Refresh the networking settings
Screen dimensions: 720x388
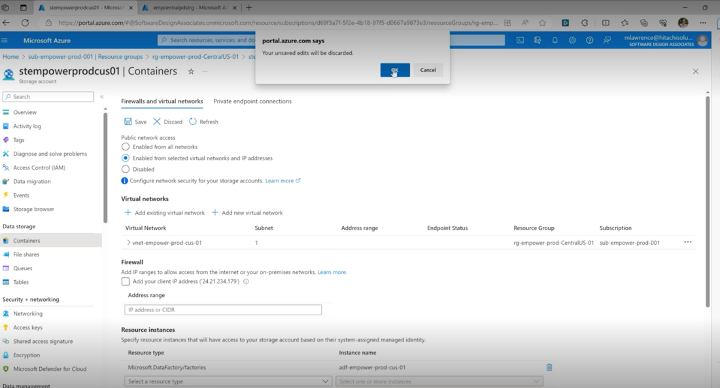203,122
